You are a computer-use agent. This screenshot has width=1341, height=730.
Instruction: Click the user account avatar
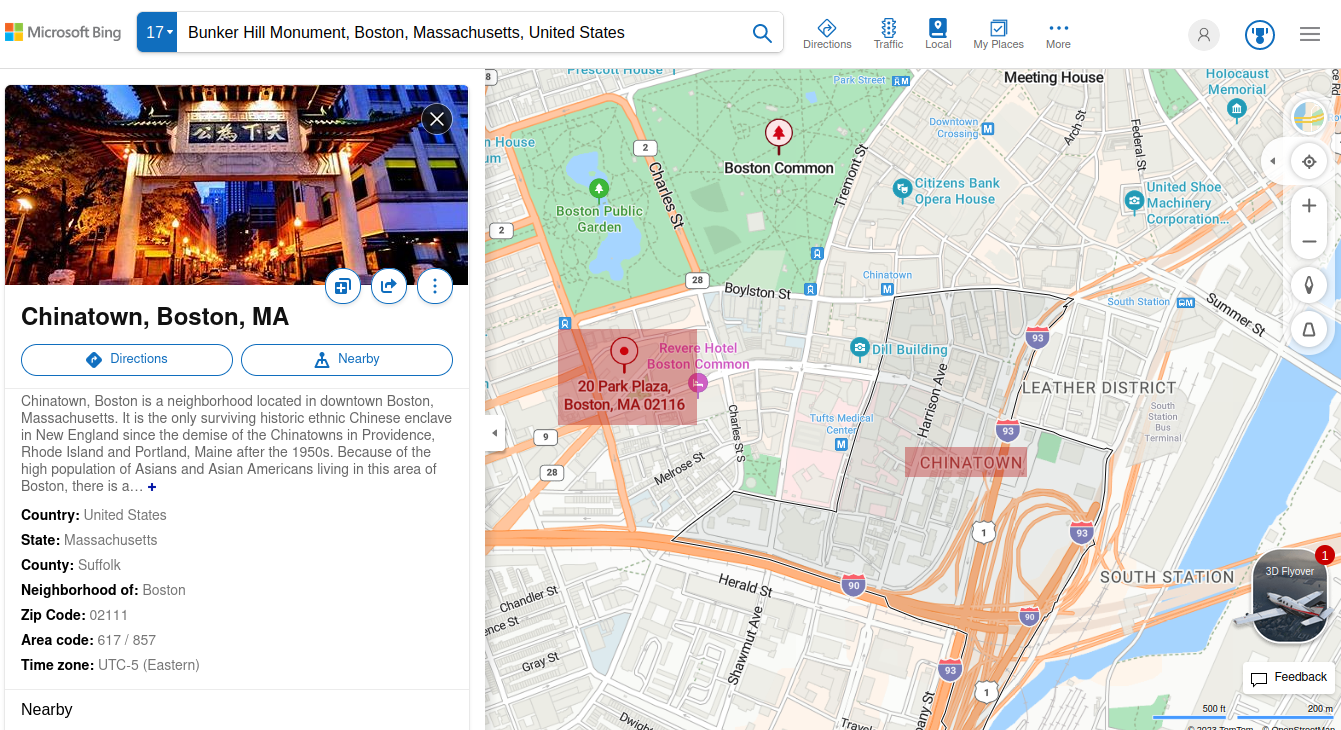[x=1204, y=35]
